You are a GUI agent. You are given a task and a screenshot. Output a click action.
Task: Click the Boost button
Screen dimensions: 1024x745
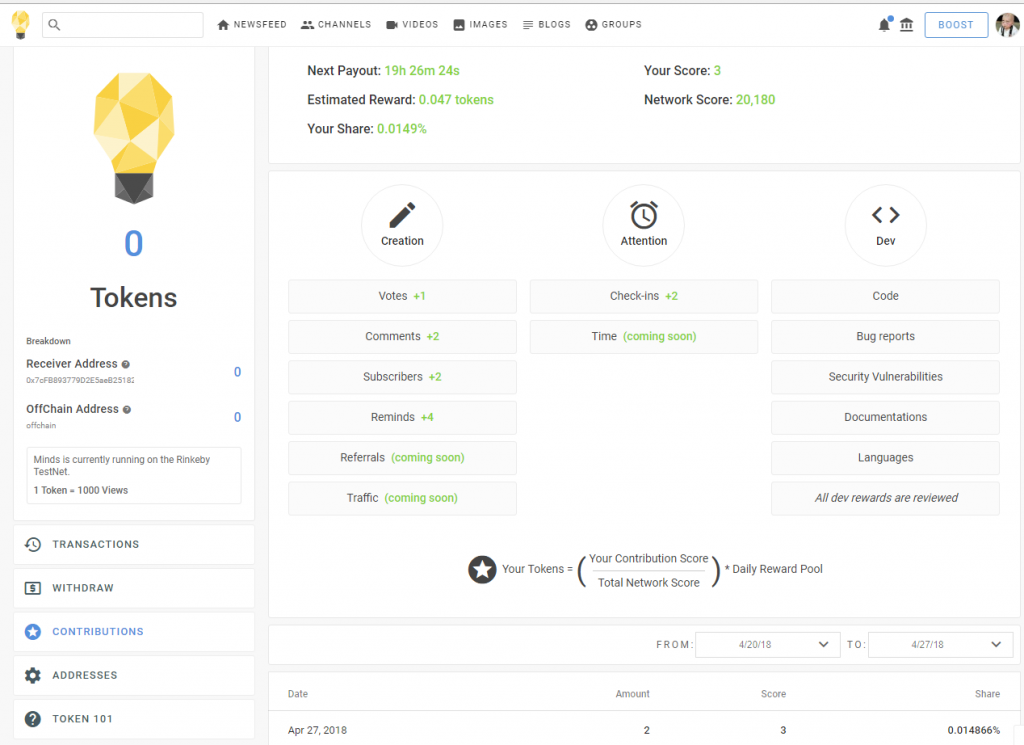pos(956,25)
